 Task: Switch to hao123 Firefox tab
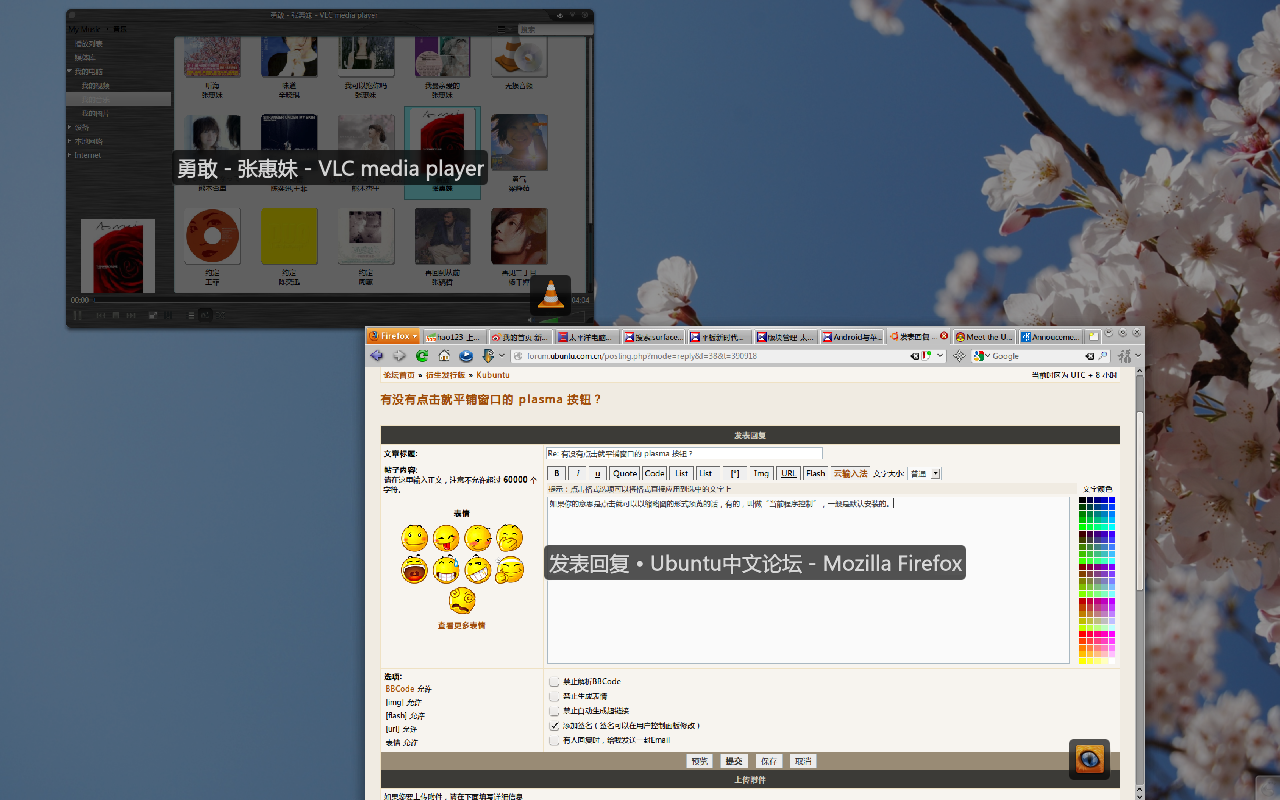pos(454,337)
